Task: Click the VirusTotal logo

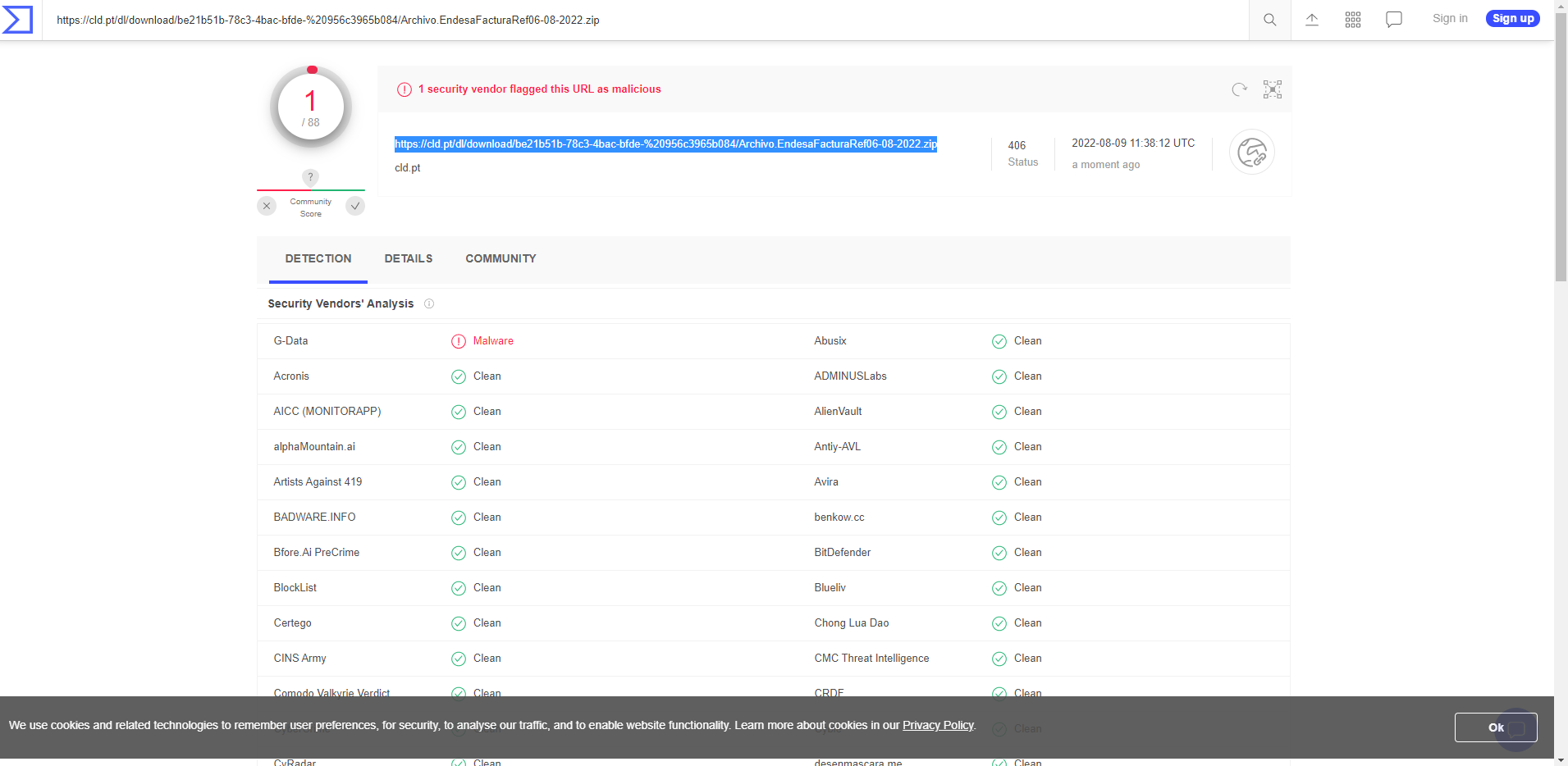Action: click(17, 20)
